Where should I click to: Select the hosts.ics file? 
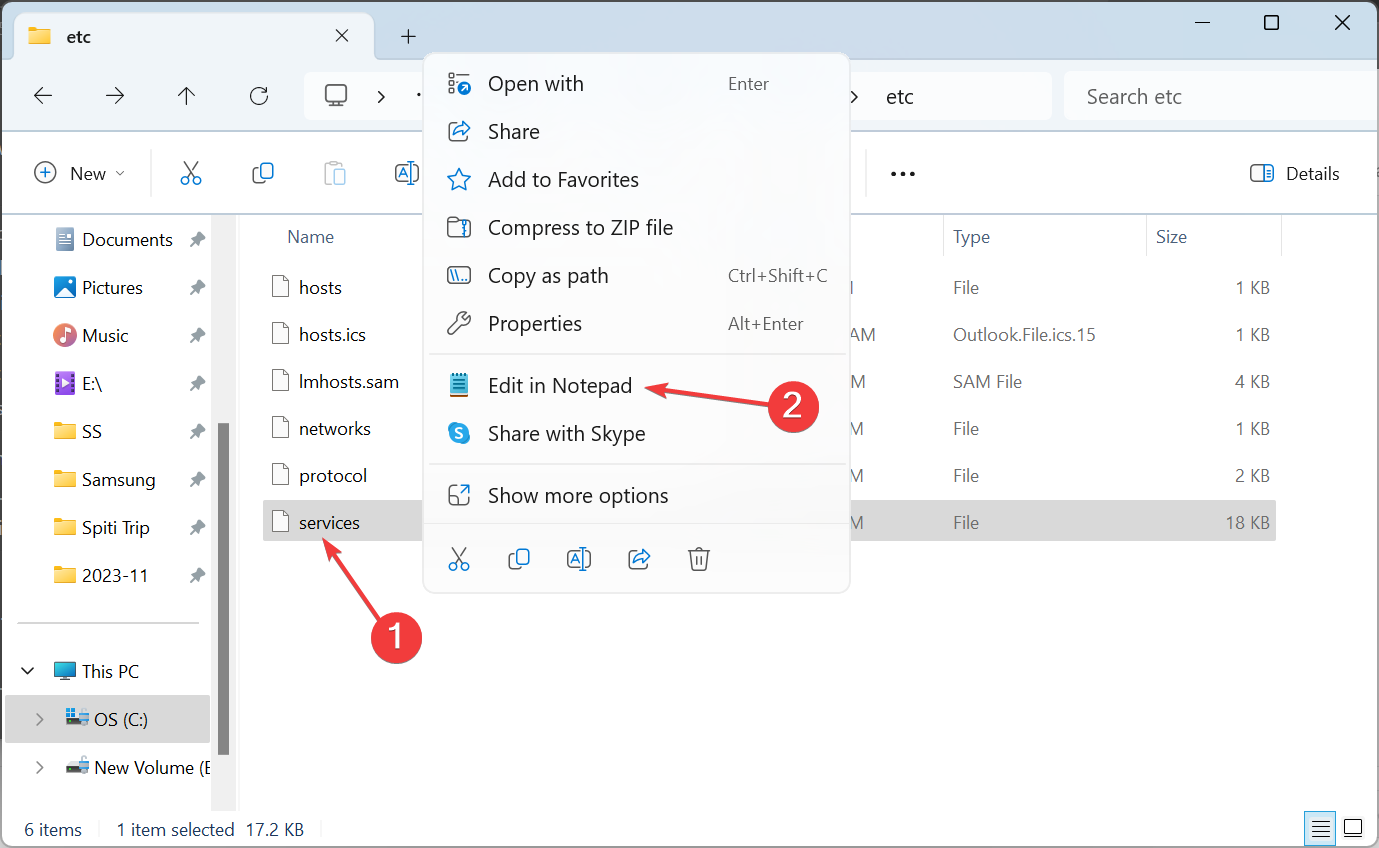tap(332, 335)
